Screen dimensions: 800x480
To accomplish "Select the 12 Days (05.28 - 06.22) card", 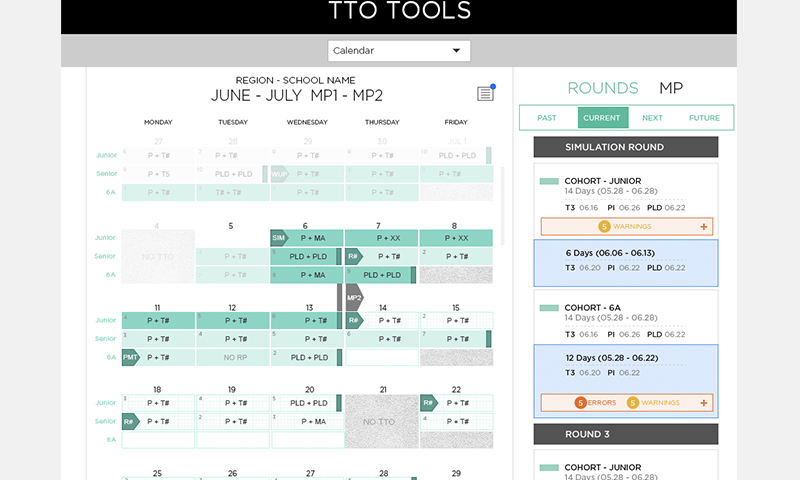I will 626,381.
